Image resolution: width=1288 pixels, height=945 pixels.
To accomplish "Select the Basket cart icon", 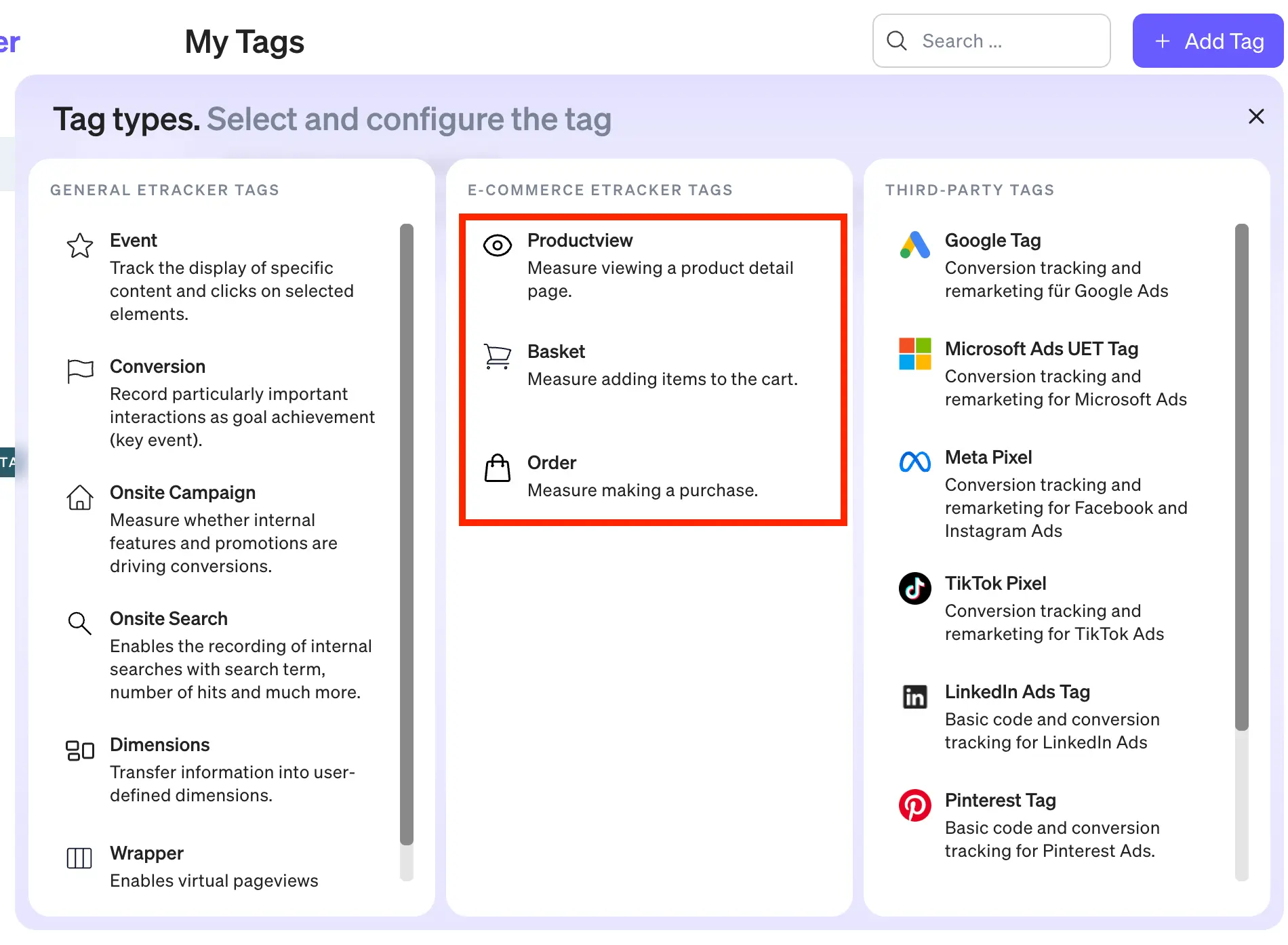I will tap(497, 356).
